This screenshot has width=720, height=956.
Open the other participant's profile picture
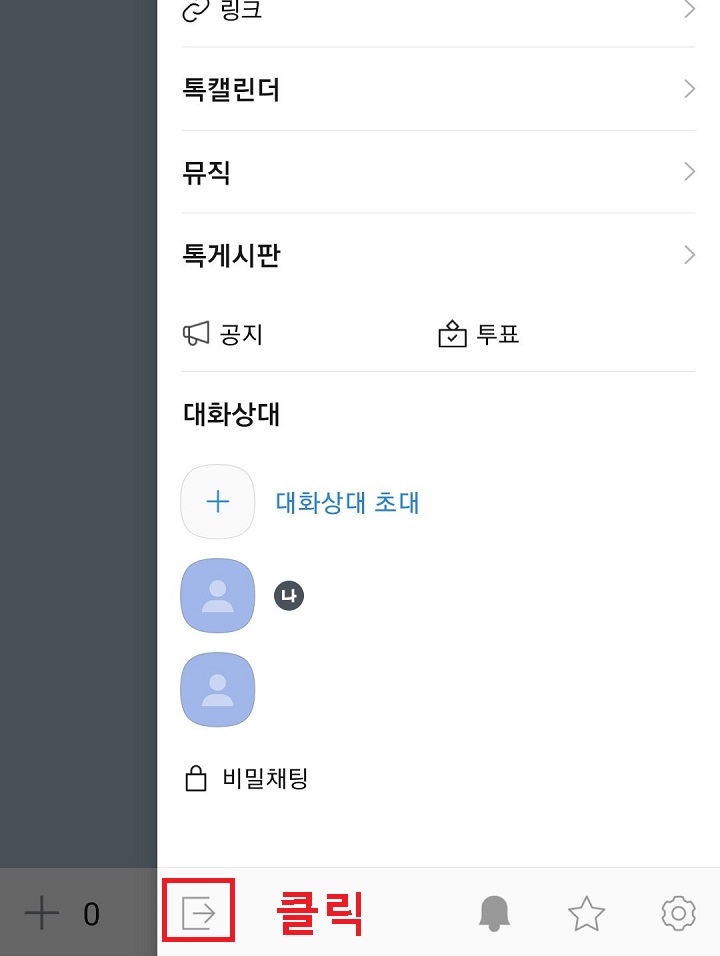[x=218, y=689]
